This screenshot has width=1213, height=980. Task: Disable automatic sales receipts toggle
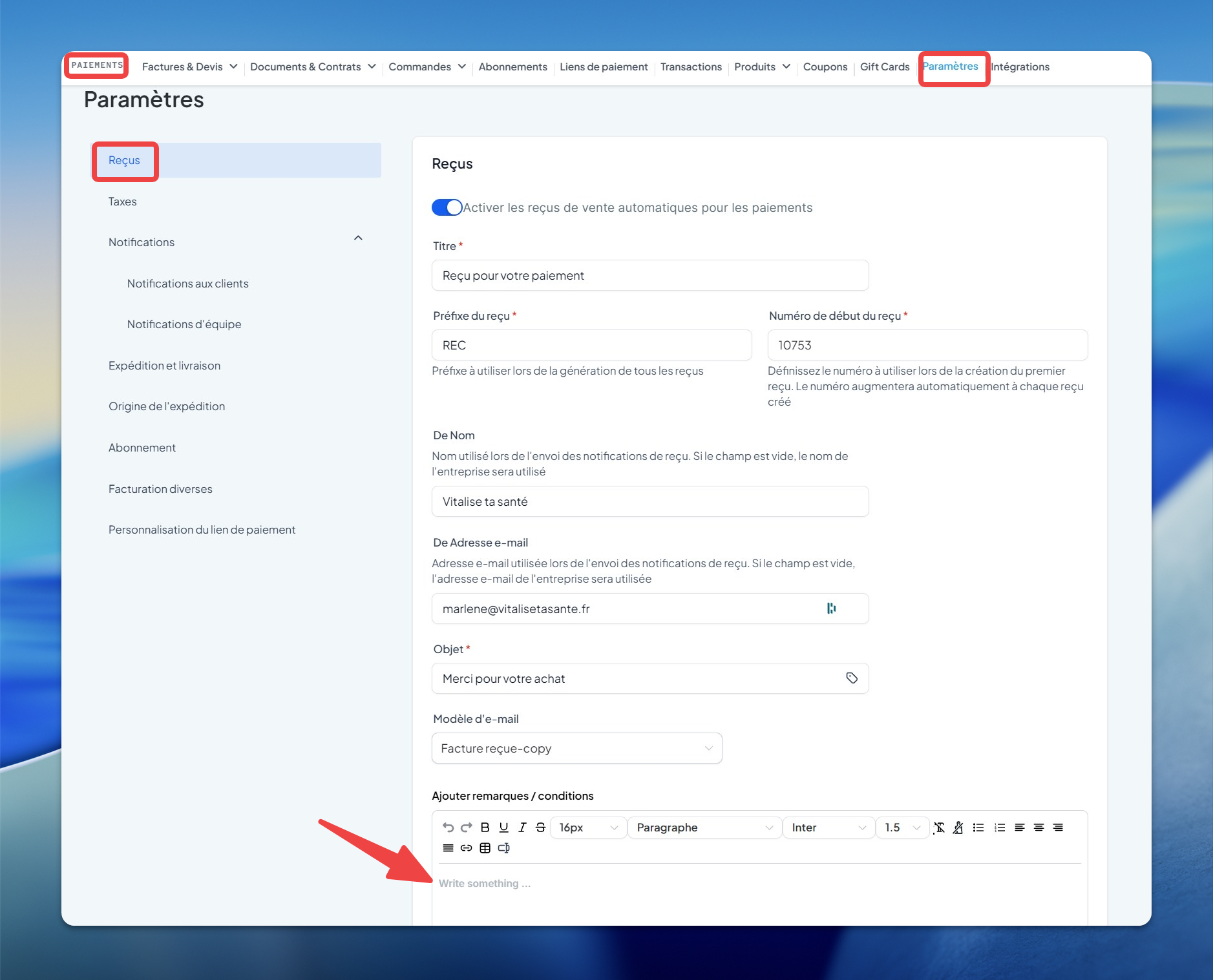447,207
